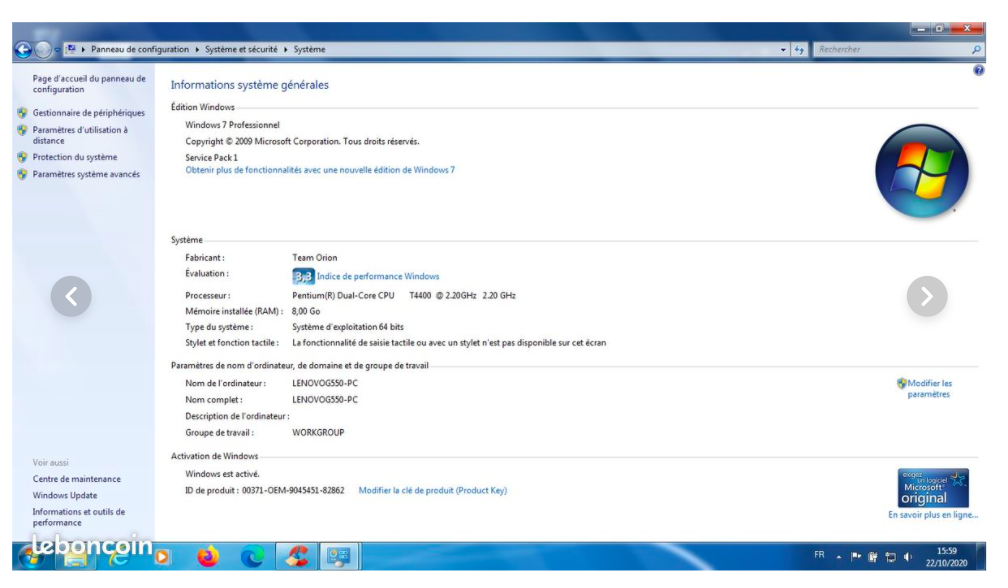Select Système d'exploitation 64 bits text
The height and width of the screenshot is (588, 1008).
click(348, 327)
